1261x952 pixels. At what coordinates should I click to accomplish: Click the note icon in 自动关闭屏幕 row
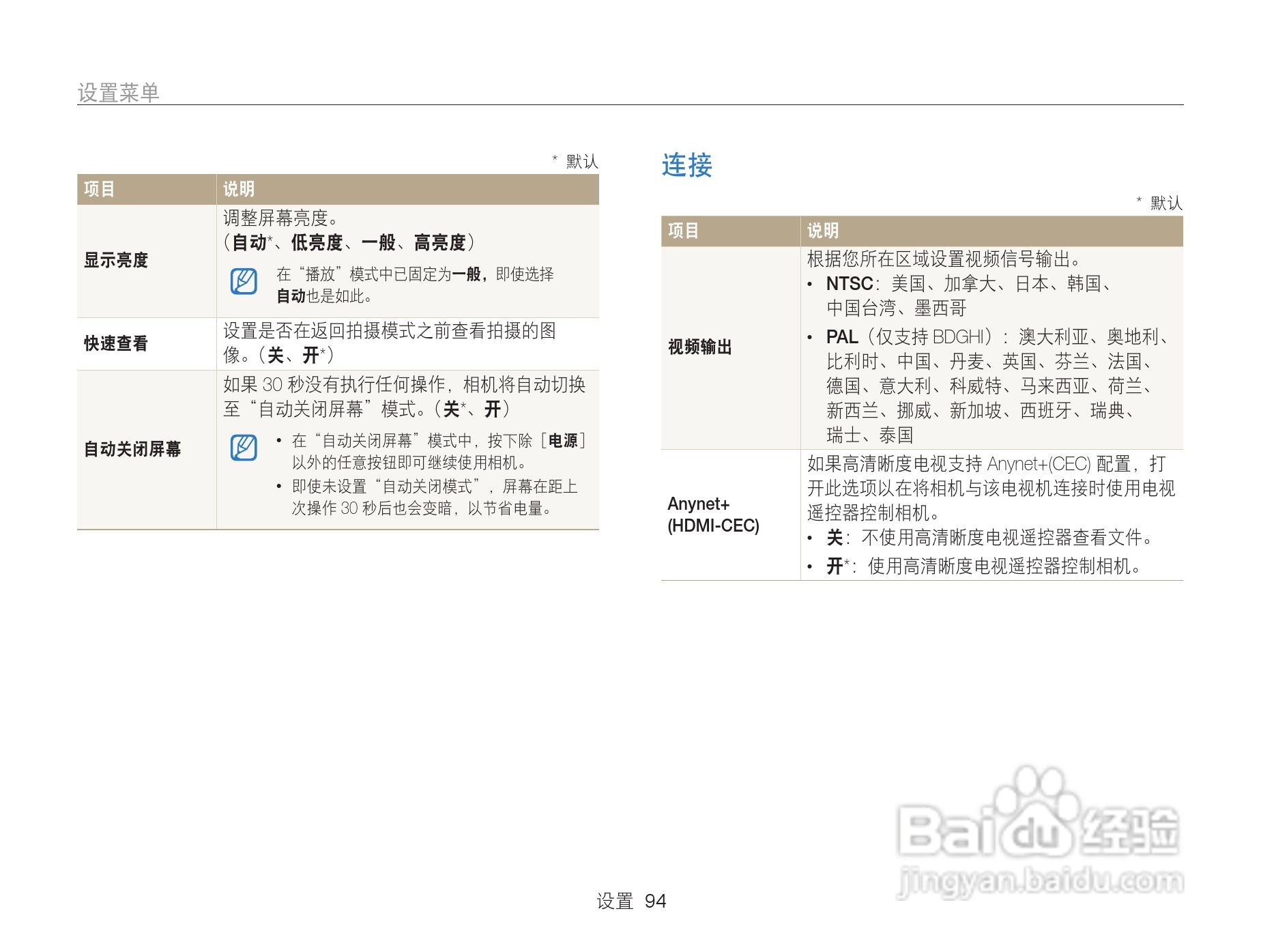tap(242, 447)
